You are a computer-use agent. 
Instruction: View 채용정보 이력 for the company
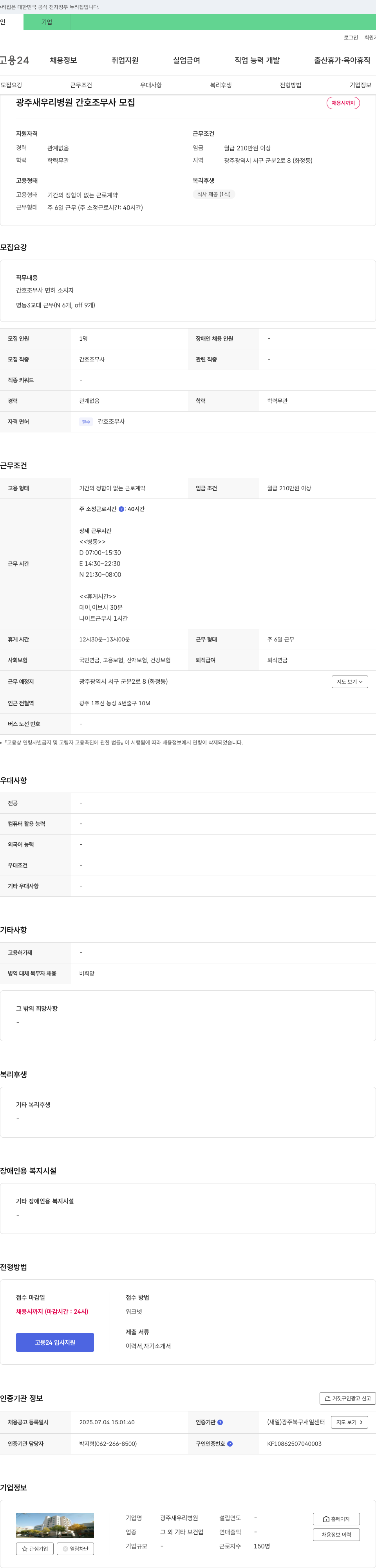(336, 1535)
